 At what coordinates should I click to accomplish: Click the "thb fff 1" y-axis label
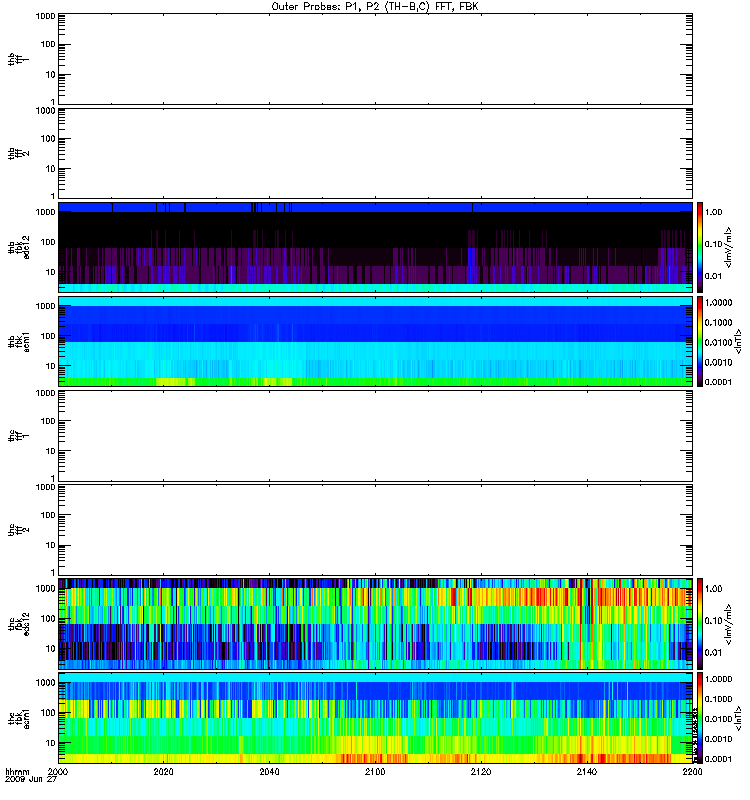19,59
